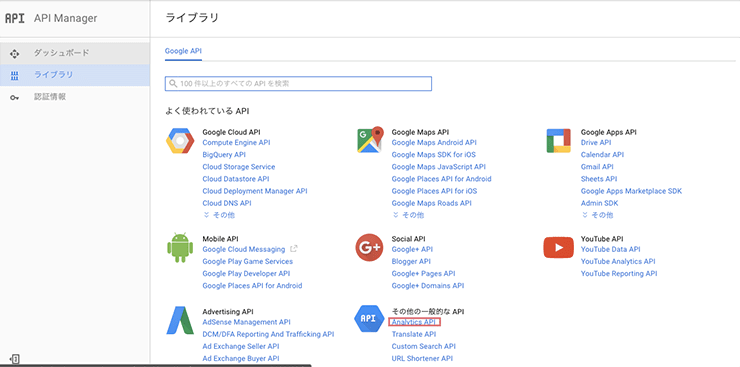Open URL Shortener API link

422,359
